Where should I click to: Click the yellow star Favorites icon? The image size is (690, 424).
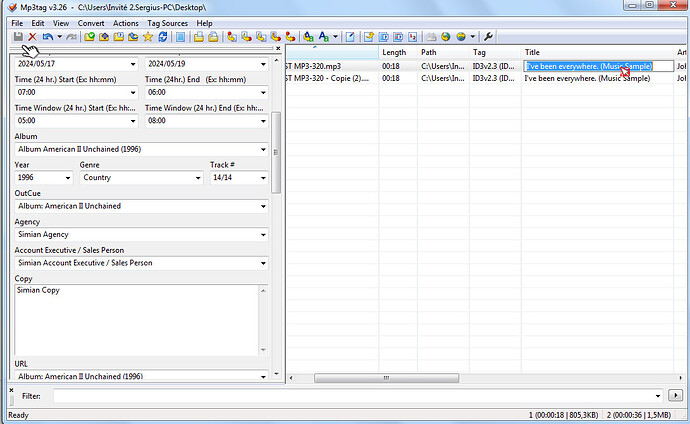(x=148, y=37)
